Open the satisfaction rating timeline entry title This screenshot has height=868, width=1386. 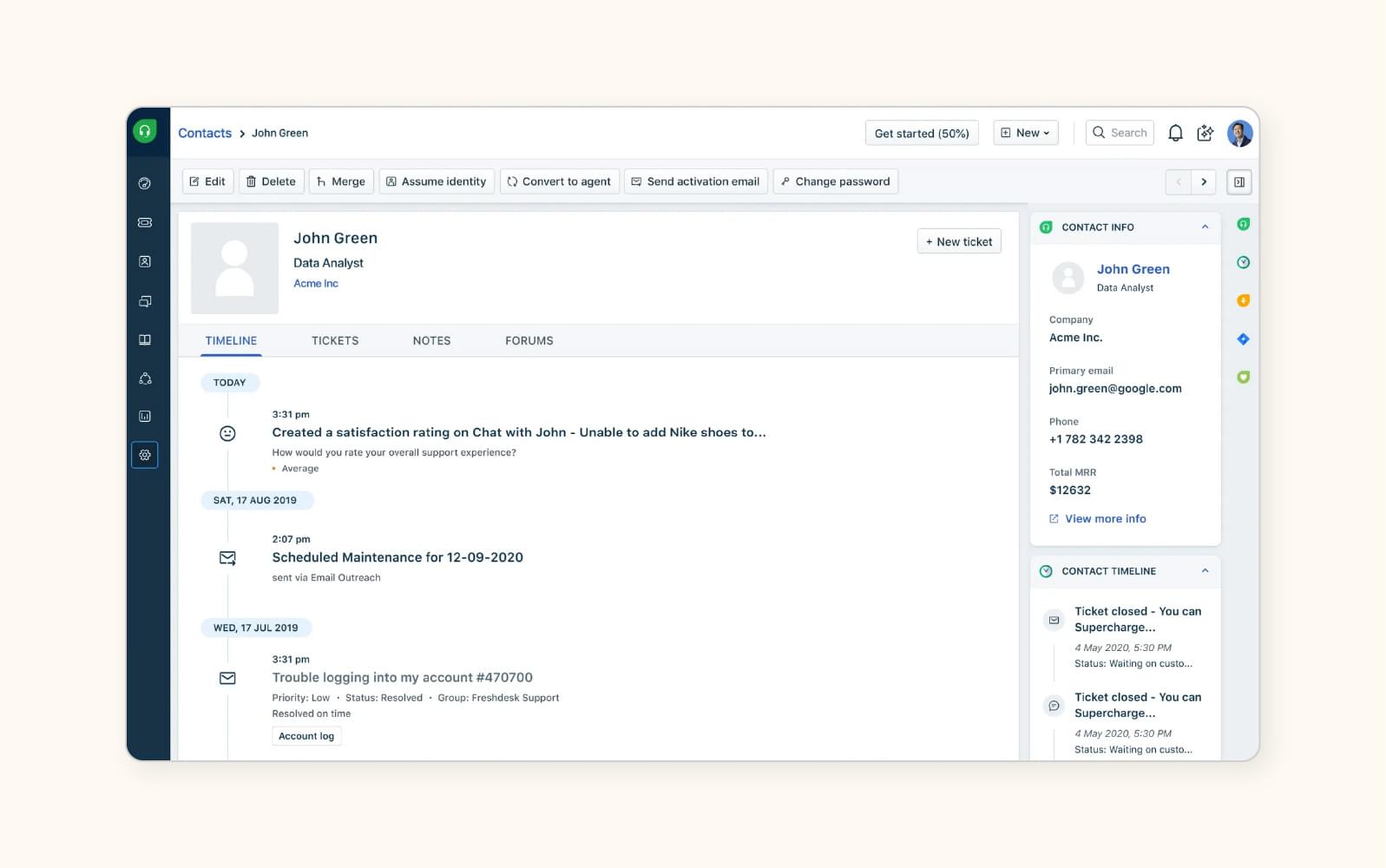(x=519, y=432)
